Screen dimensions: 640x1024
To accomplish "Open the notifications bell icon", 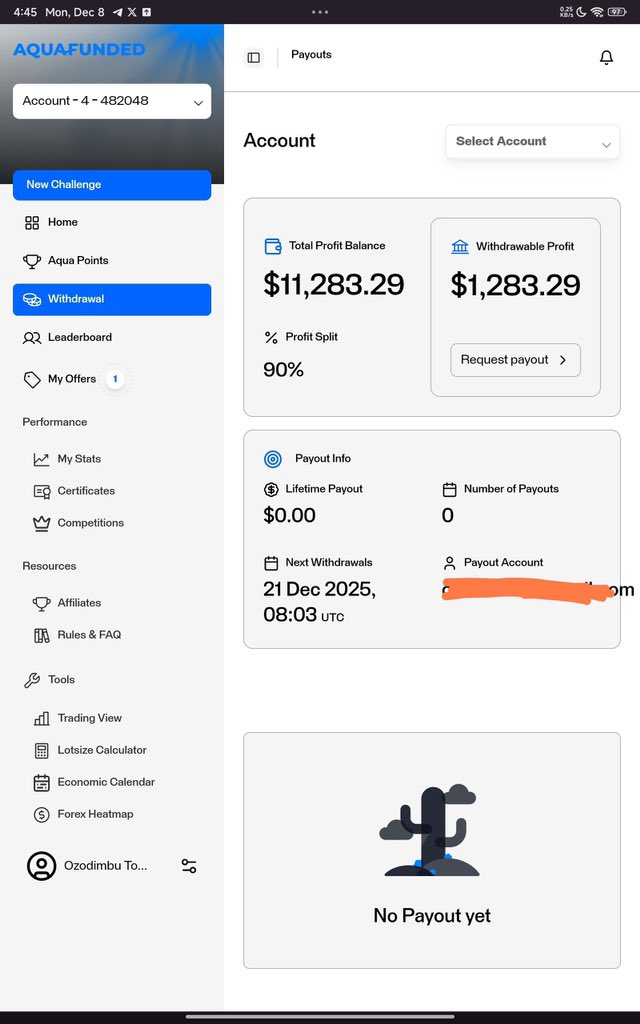I will tap(606, 57).
